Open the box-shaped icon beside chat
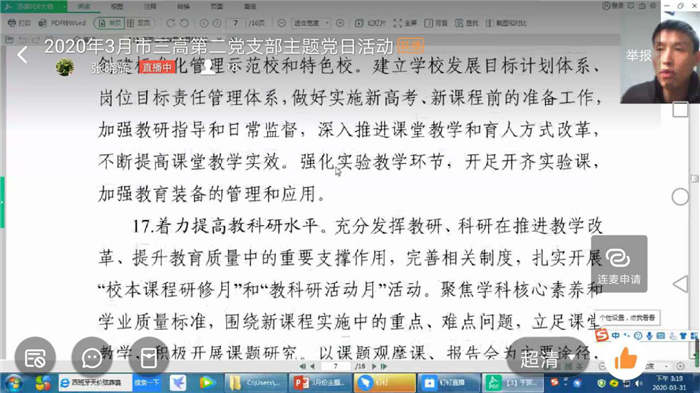This screenshot has height=393, width=700. 148,358
